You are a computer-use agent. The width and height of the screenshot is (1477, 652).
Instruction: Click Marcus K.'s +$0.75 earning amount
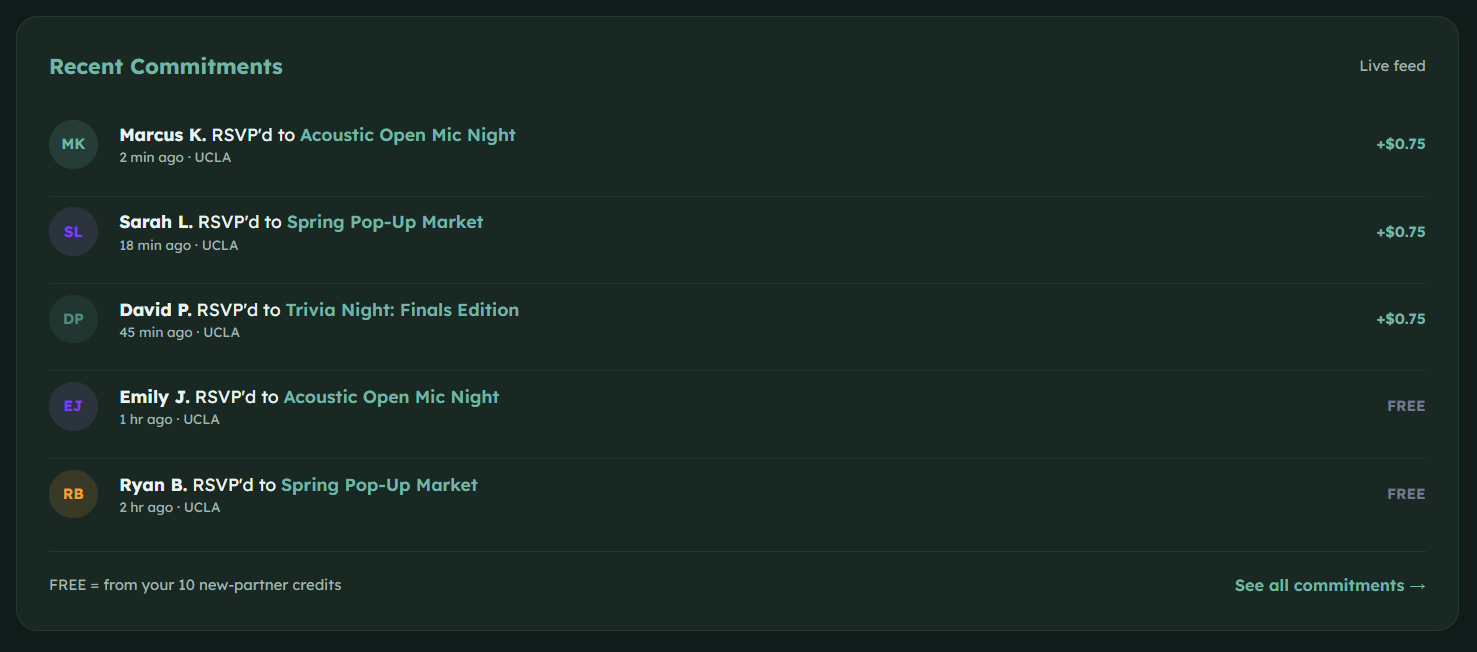point(1400,143)
